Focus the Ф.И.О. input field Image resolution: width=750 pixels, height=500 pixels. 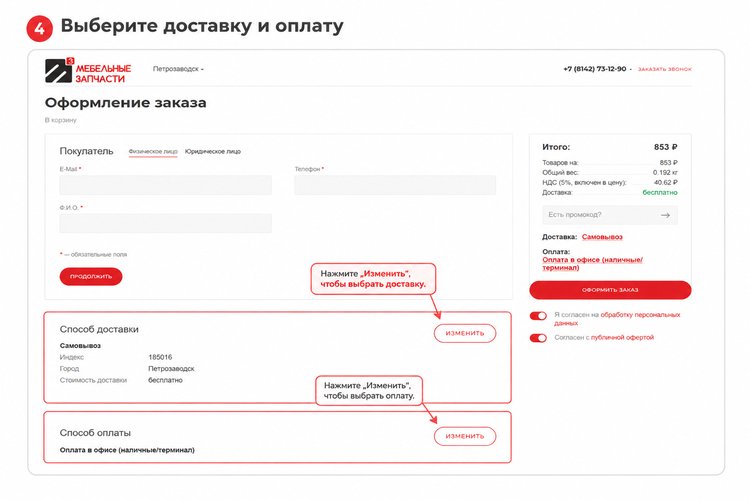pyautogui.click(x=165, y=223)
